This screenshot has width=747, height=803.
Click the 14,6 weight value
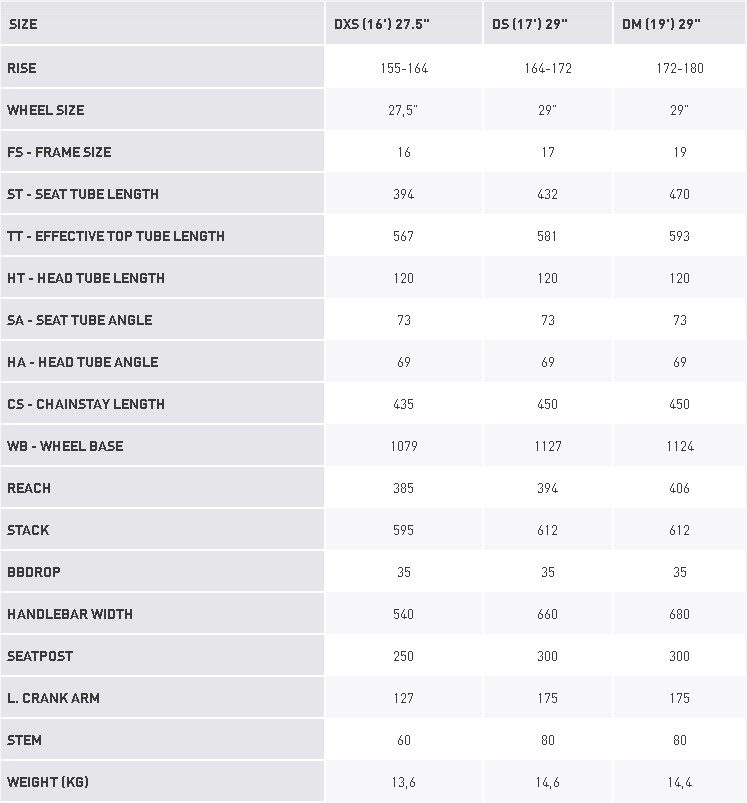[x=548, y=782]
